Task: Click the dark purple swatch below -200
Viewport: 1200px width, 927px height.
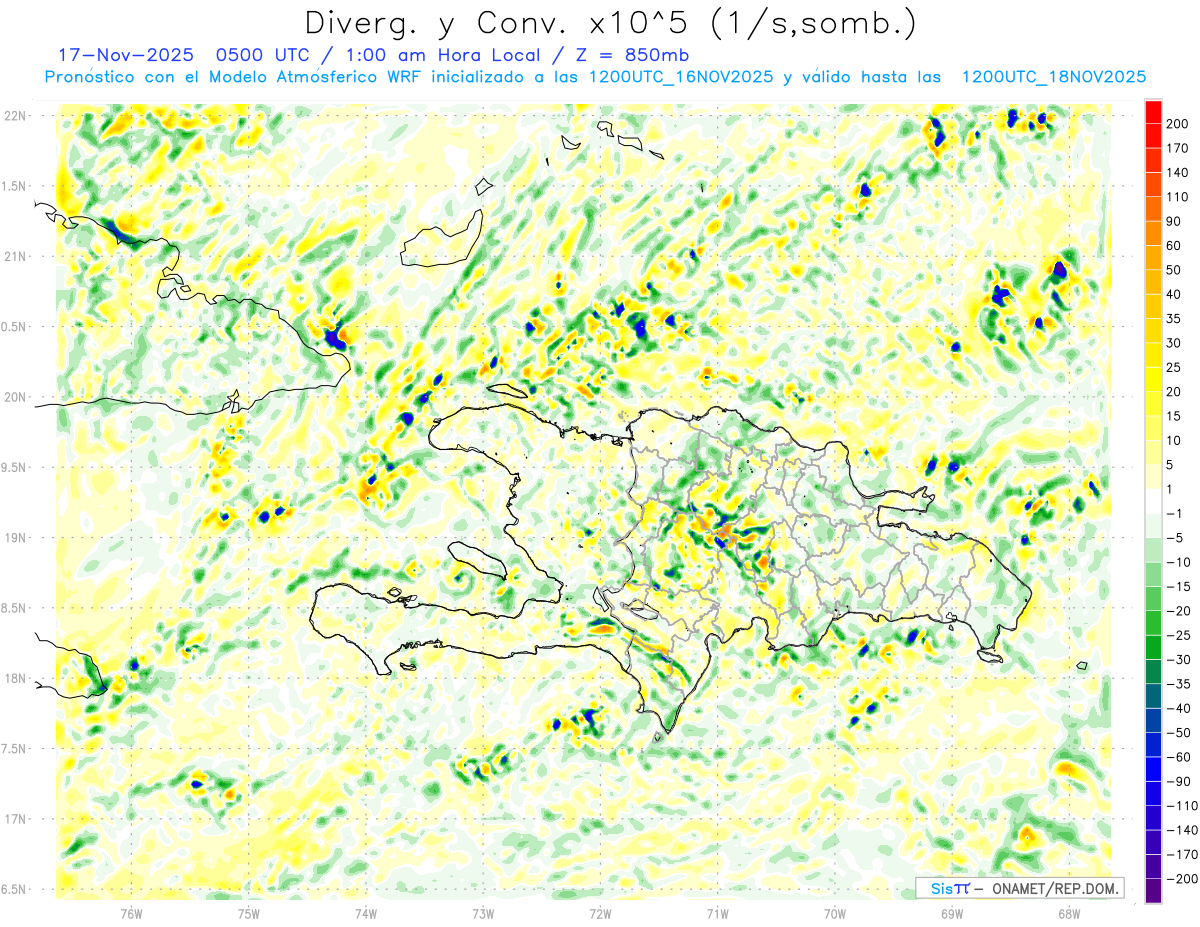Action: [x=1153, y=892]
